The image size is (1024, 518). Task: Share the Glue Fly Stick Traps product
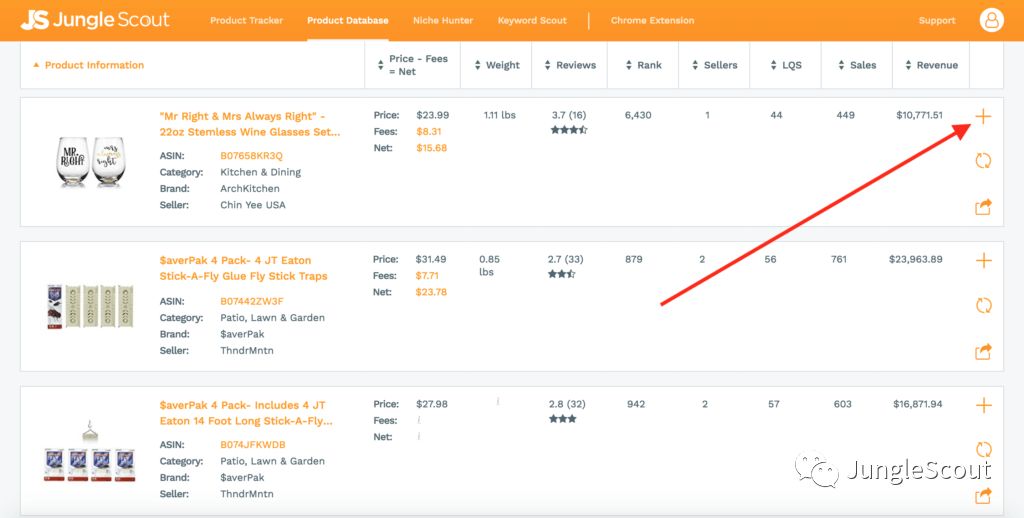[983, 351]
